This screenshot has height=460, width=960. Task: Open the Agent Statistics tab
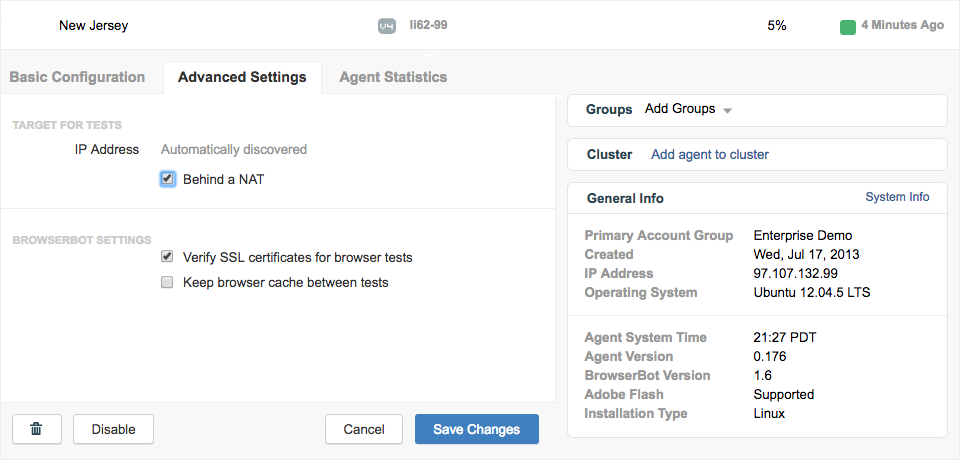(x=393, y=77)
